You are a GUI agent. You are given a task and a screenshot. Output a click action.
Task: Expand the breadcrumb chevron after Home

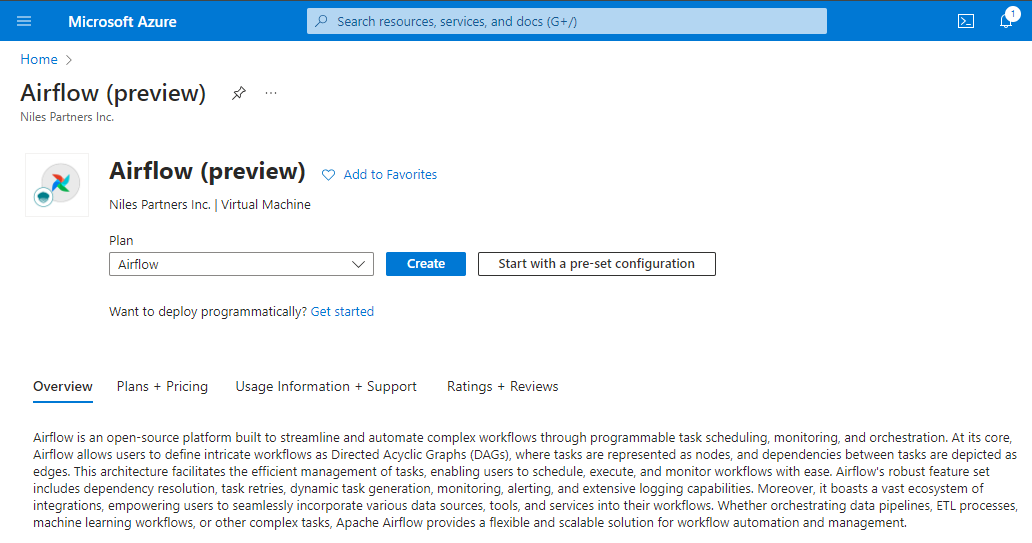68,60
